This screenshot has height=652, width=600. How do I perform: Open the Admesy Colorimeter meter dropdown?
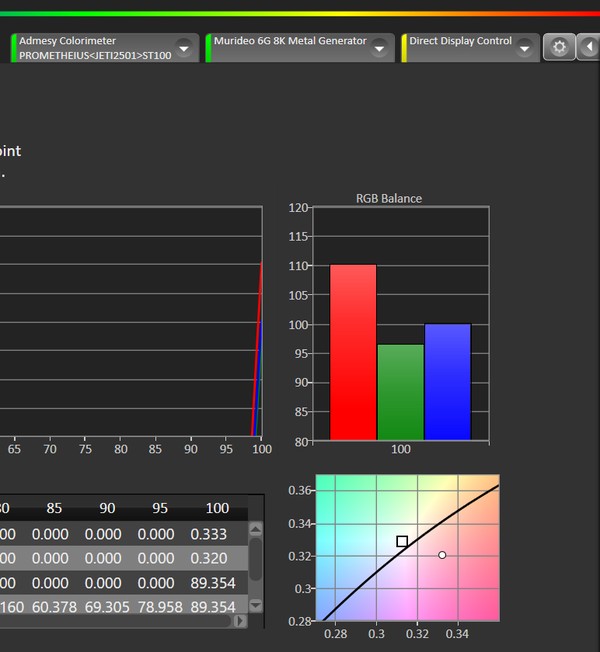[183, 48]
